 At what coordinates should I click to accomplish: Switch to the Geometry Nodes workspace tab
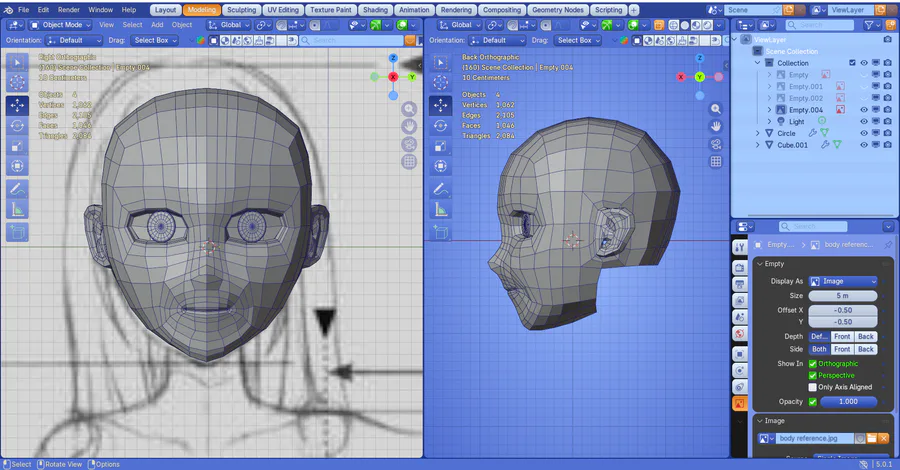[557, 10]
